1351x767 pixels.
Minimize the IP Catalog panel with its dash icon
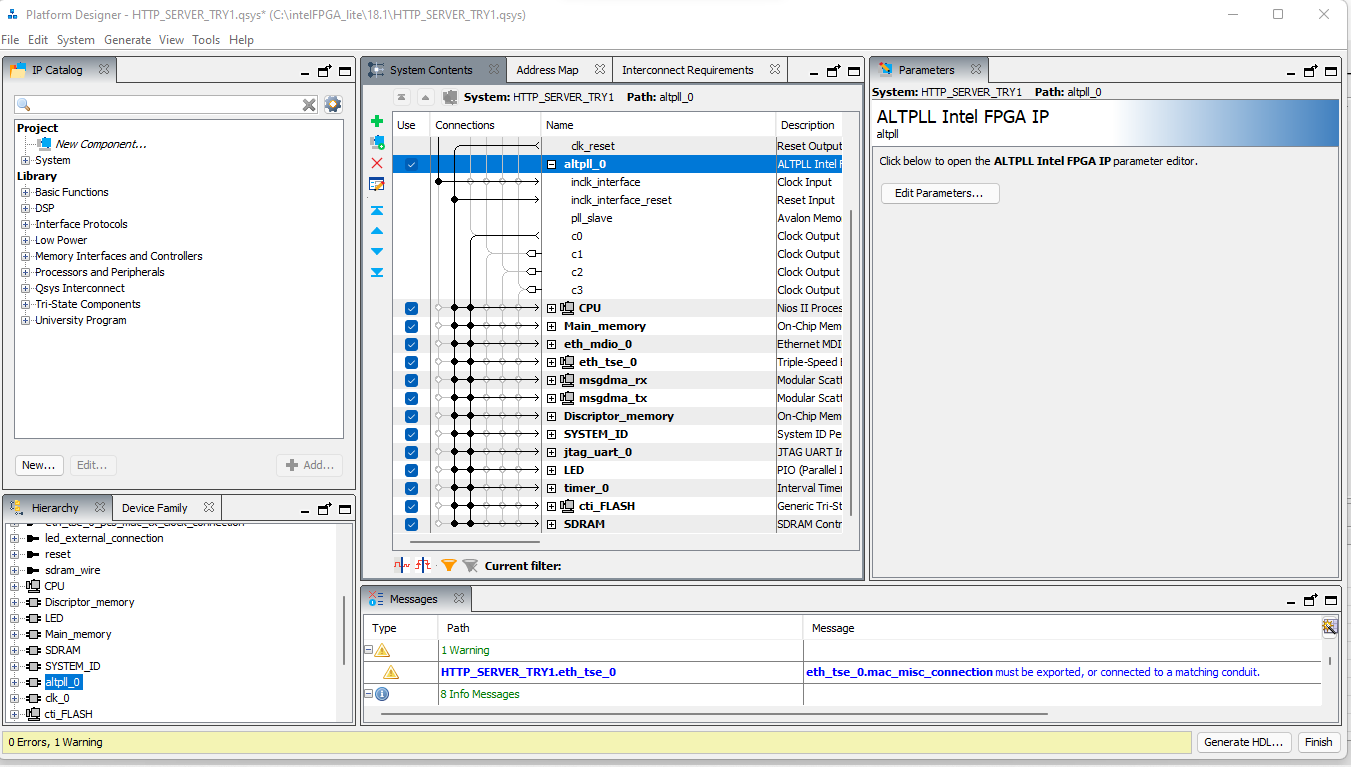[305, 72]
